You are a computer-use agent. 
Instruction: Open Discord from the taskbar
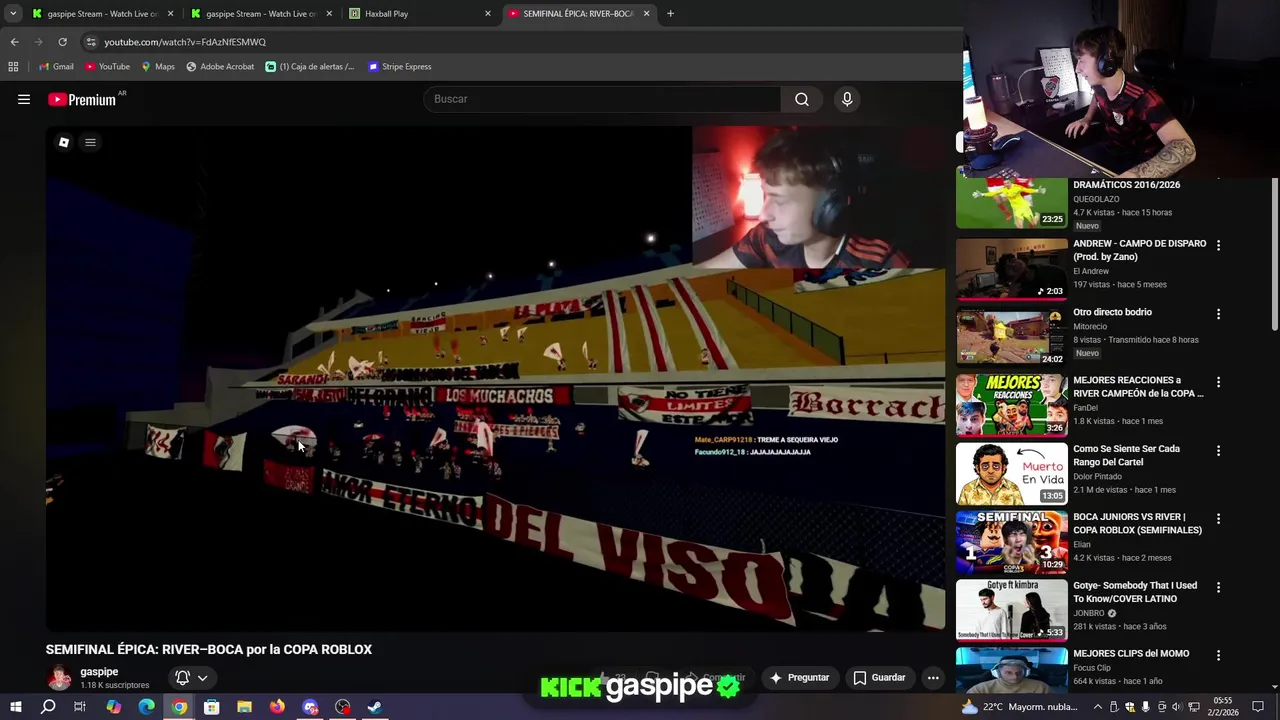[310, 707]
